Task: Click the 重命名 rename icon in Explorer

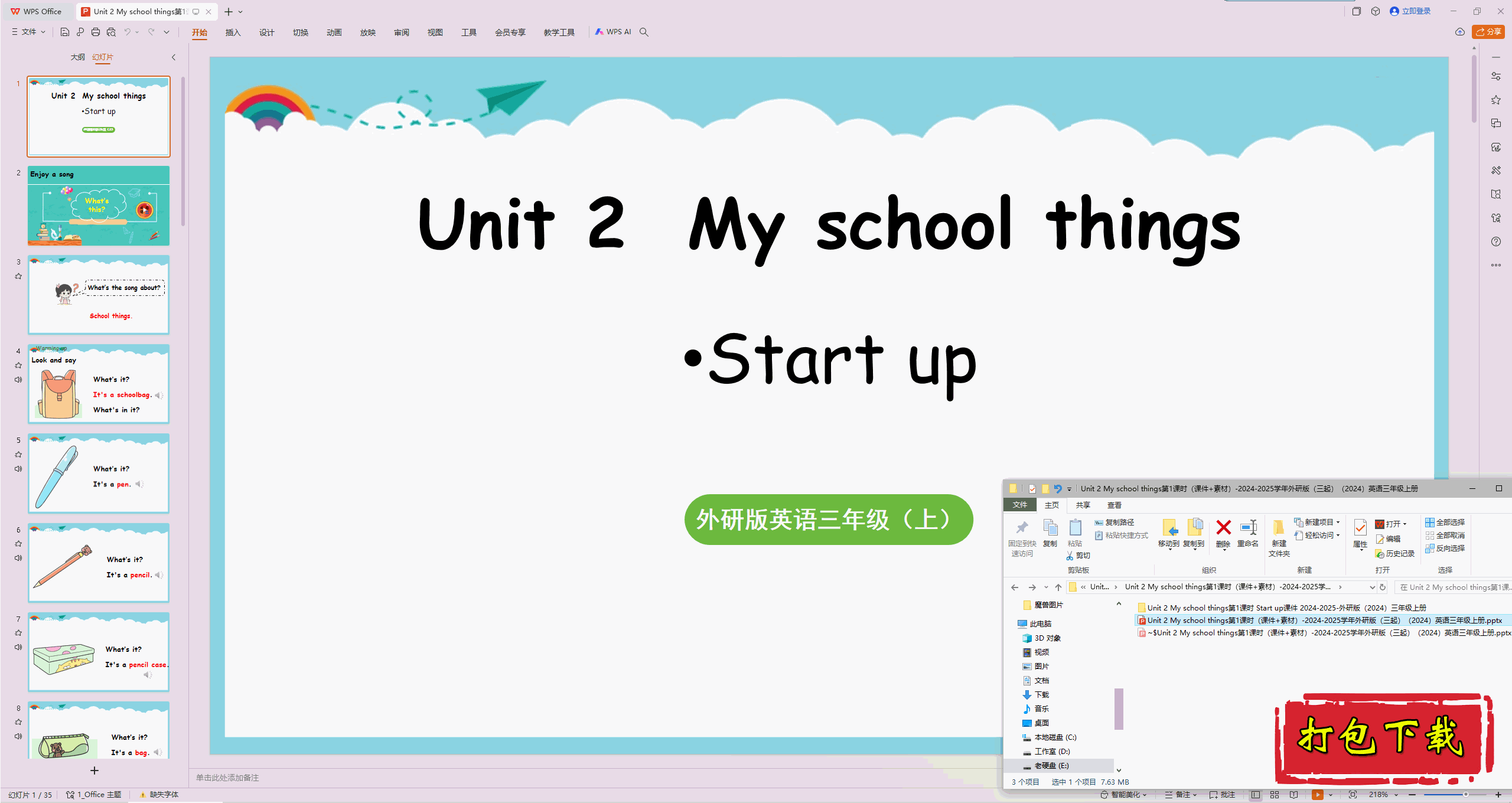Action: point(1248,534)
